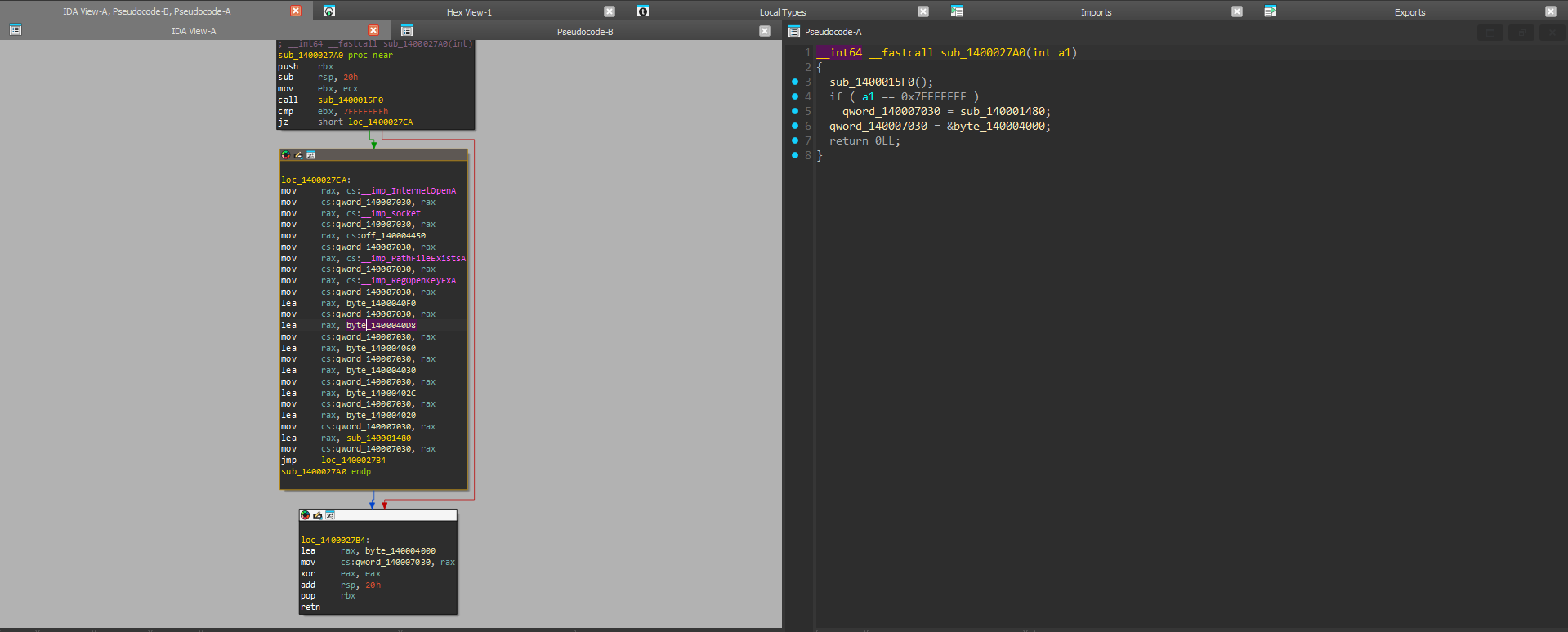This screenshot has height=632, width=1568.
Task: Toggle breakpoint dot on pseudocode line 8
Action: tap(795, 155)
